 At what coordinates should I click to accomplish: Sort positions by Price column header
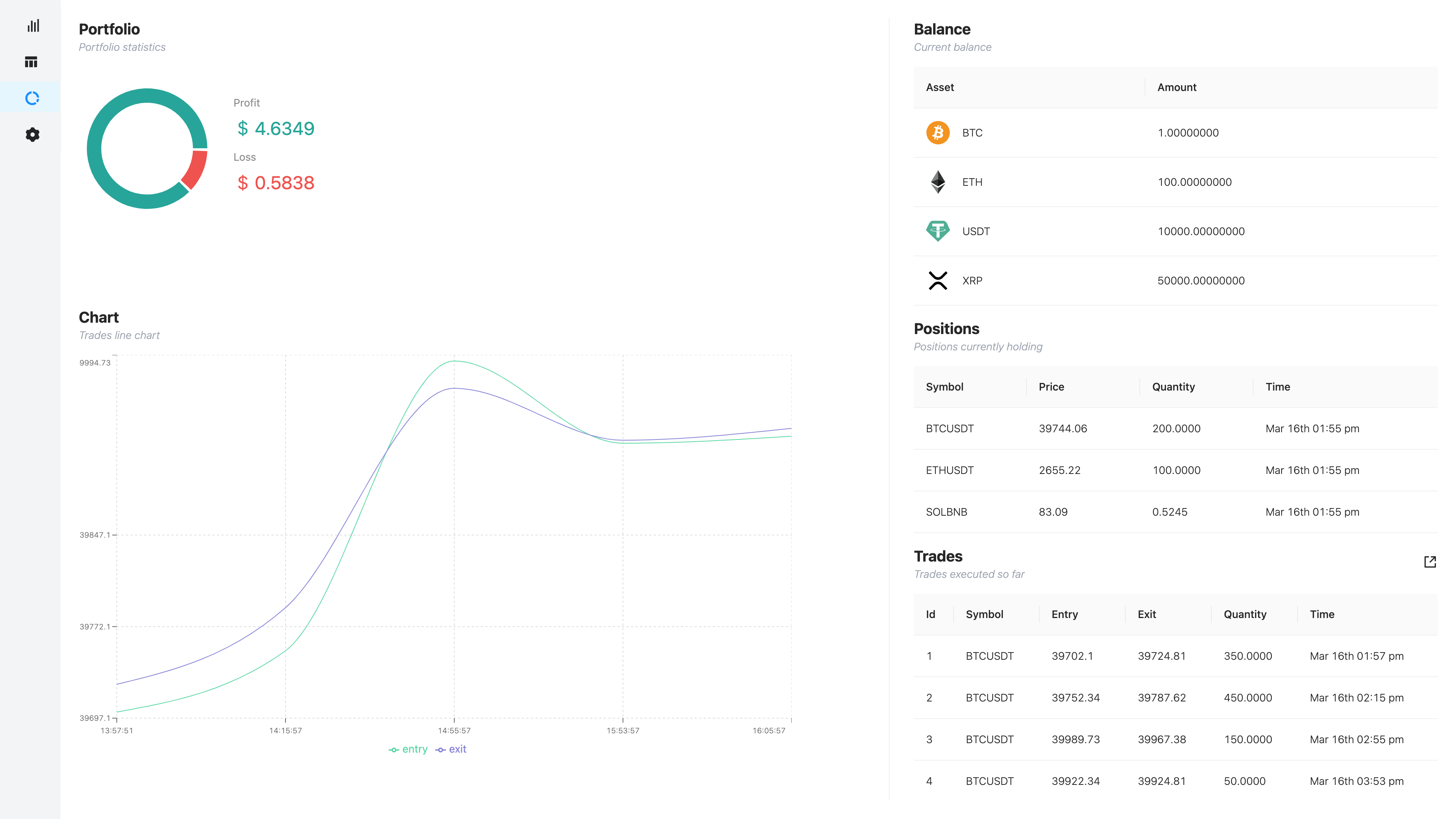1051,387
